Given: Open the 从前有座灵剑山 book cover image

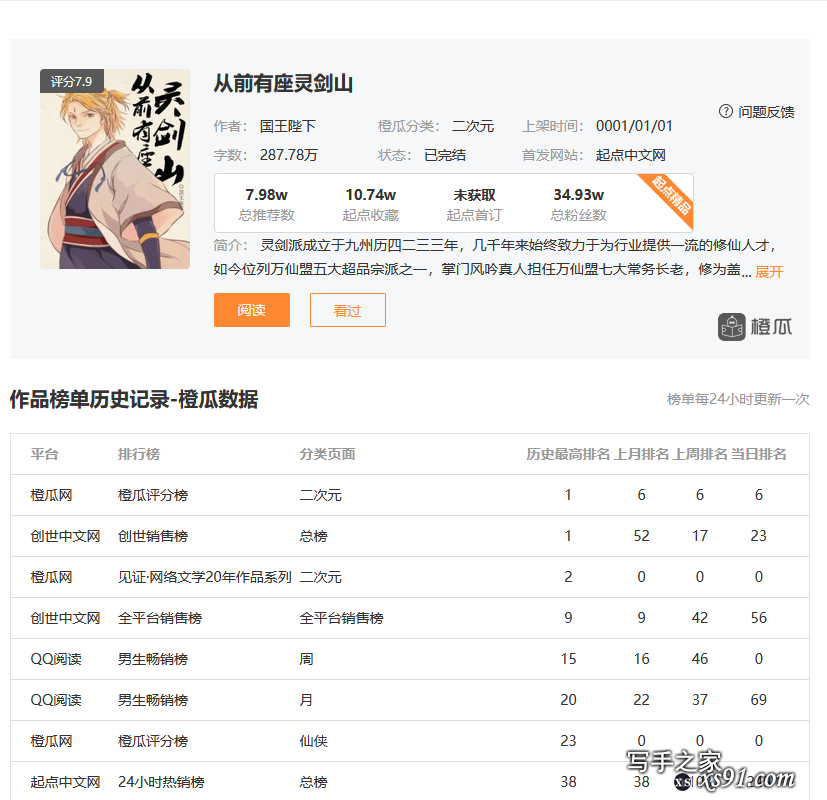Looking at the screenshot, I should tap(115, 169).
